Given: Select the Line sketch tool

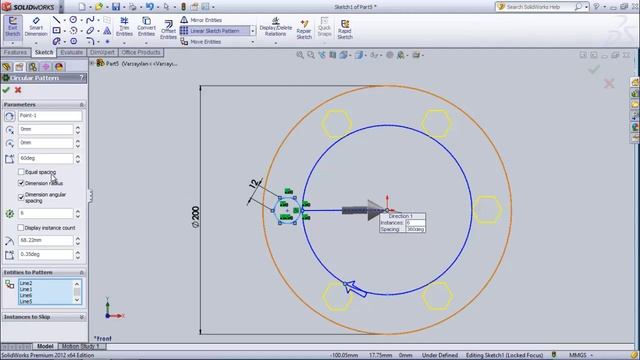Looking at the screenshot, I should [56, 20].
